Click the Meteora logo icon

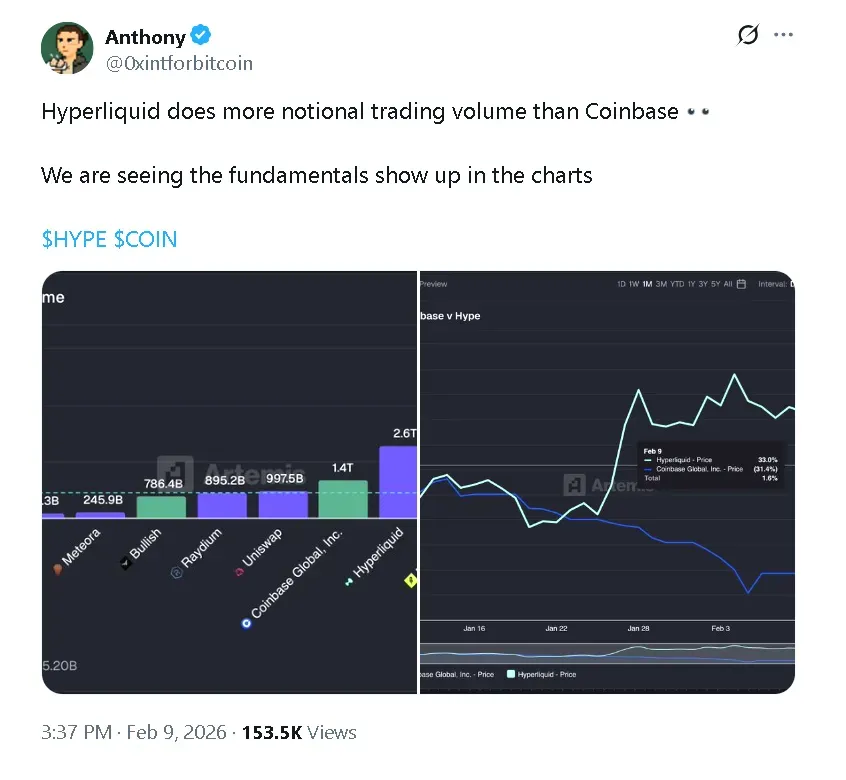[57, 569]
